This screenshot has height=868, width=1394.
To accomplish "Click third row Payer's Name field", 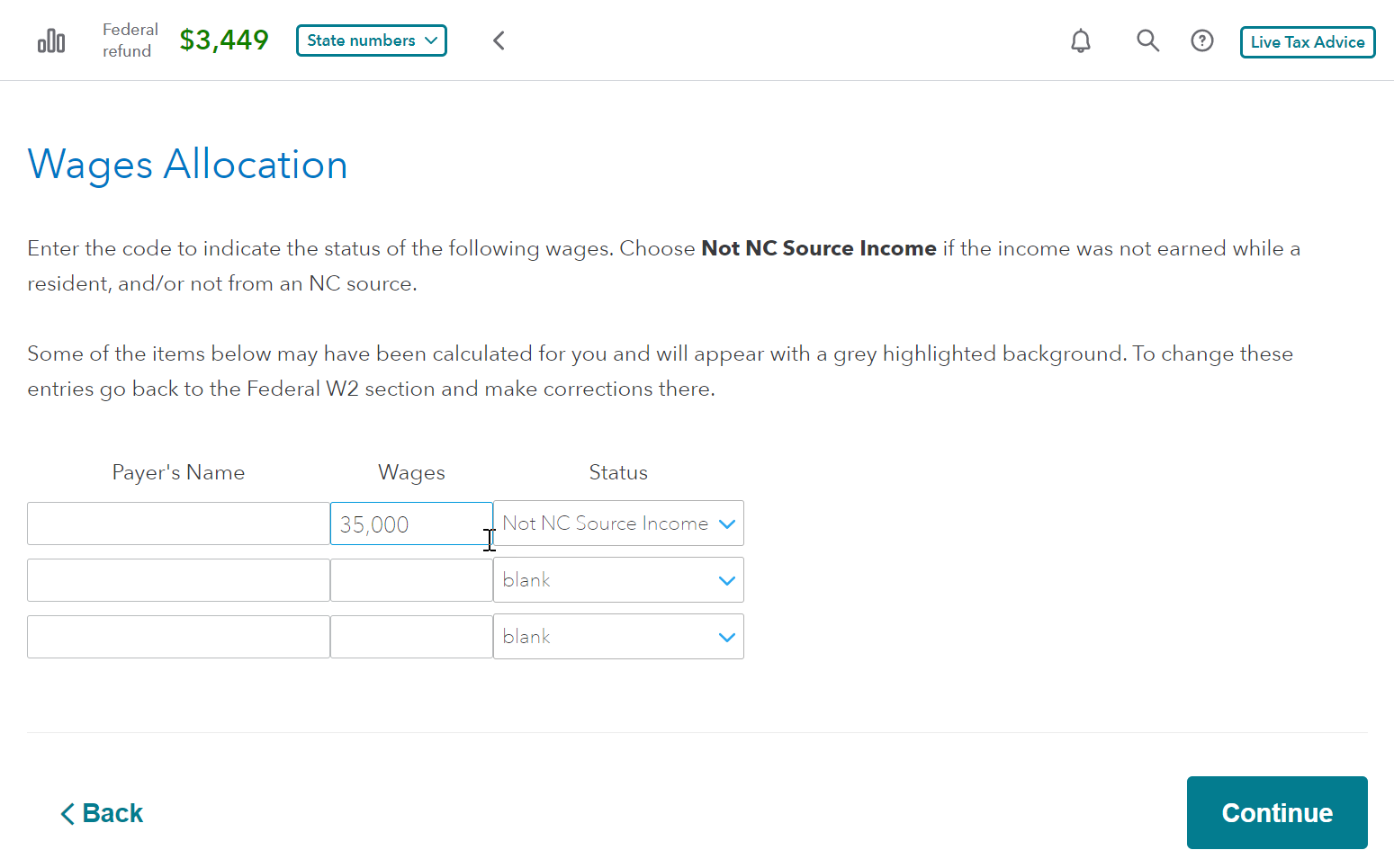I will tap(178, 637).
